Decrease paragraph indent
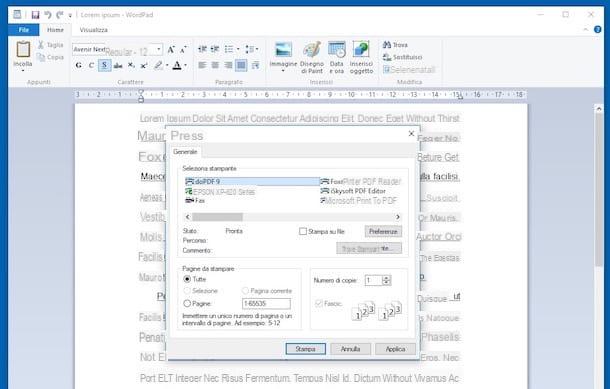The width and height of the screenshot is (610, 389). point(202,49)
